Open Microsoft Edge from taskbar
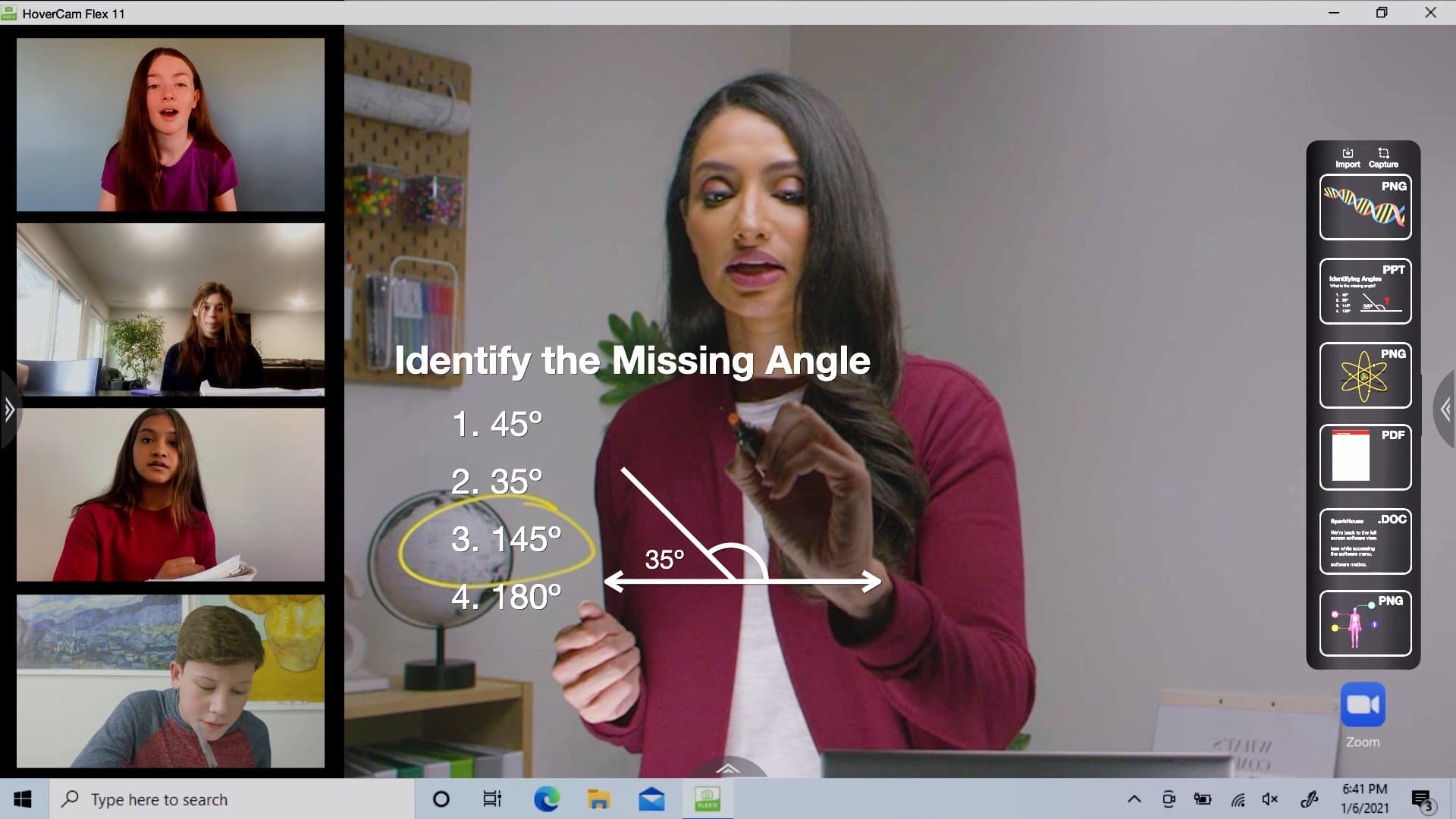The height and width of the screenshot is (819, 1456). click(546, 799)
